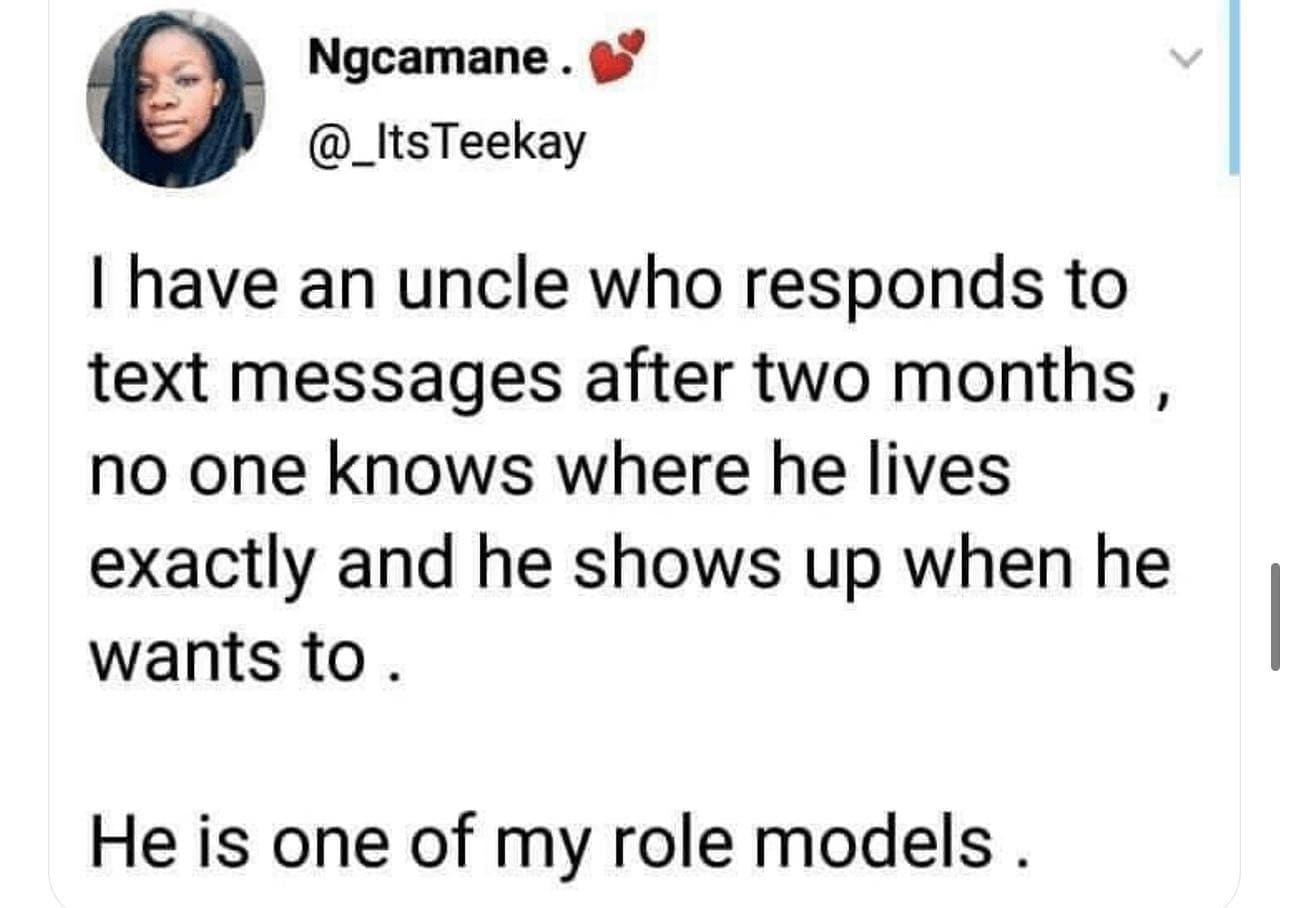1289x908 pixels.
Task: Click the @_ItsTeekay handle
Action: click(x=445, y=145)
